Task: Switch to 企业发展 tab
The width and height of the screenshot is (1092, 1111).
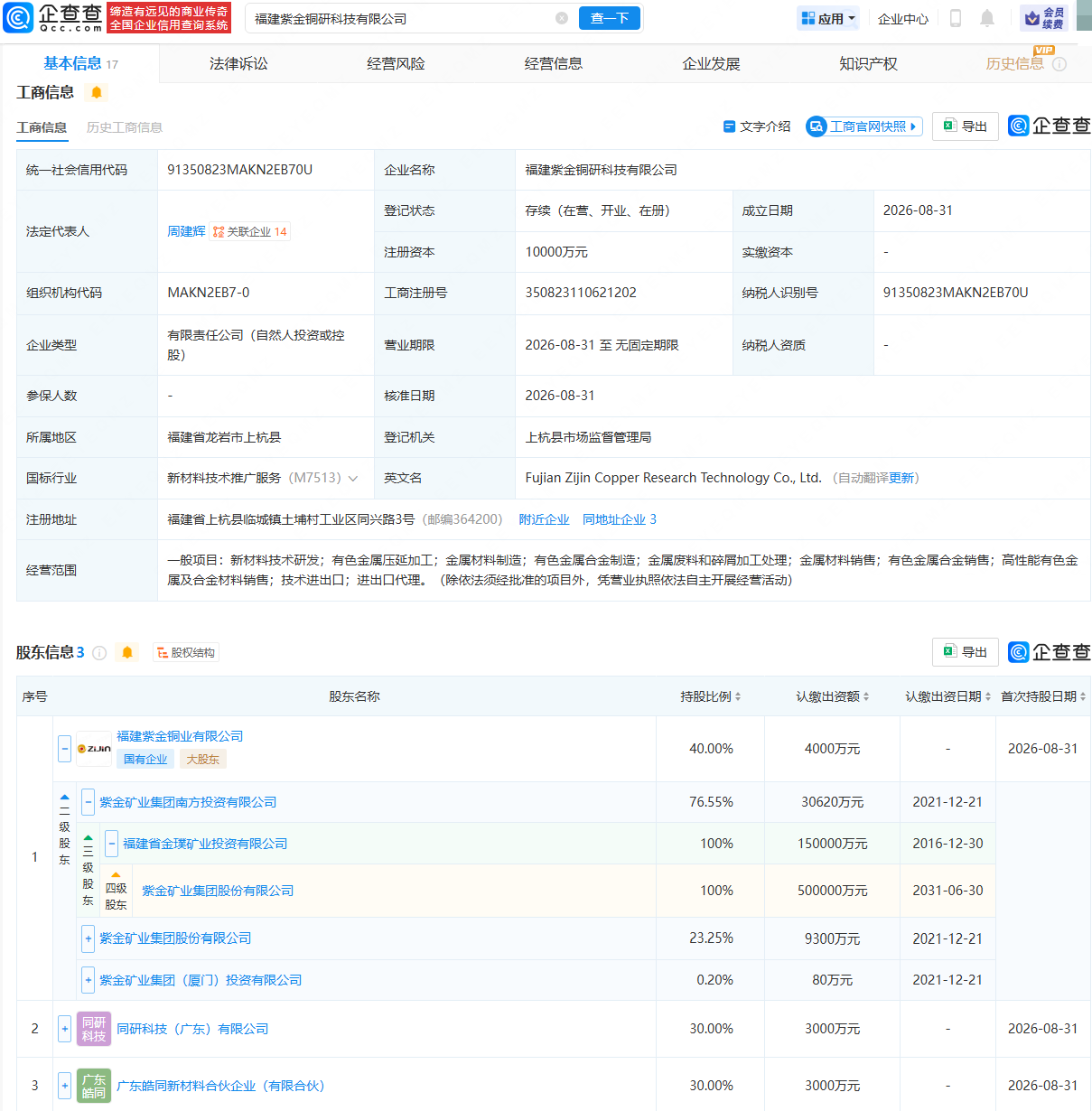Action: pyautogui.click(x=711, y=64)
